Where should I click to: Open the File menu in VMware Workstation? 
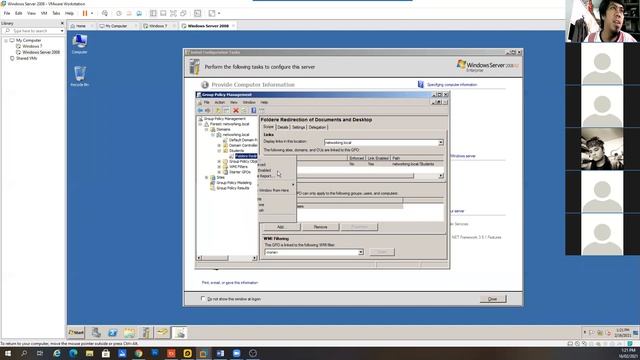click(7, 13)
